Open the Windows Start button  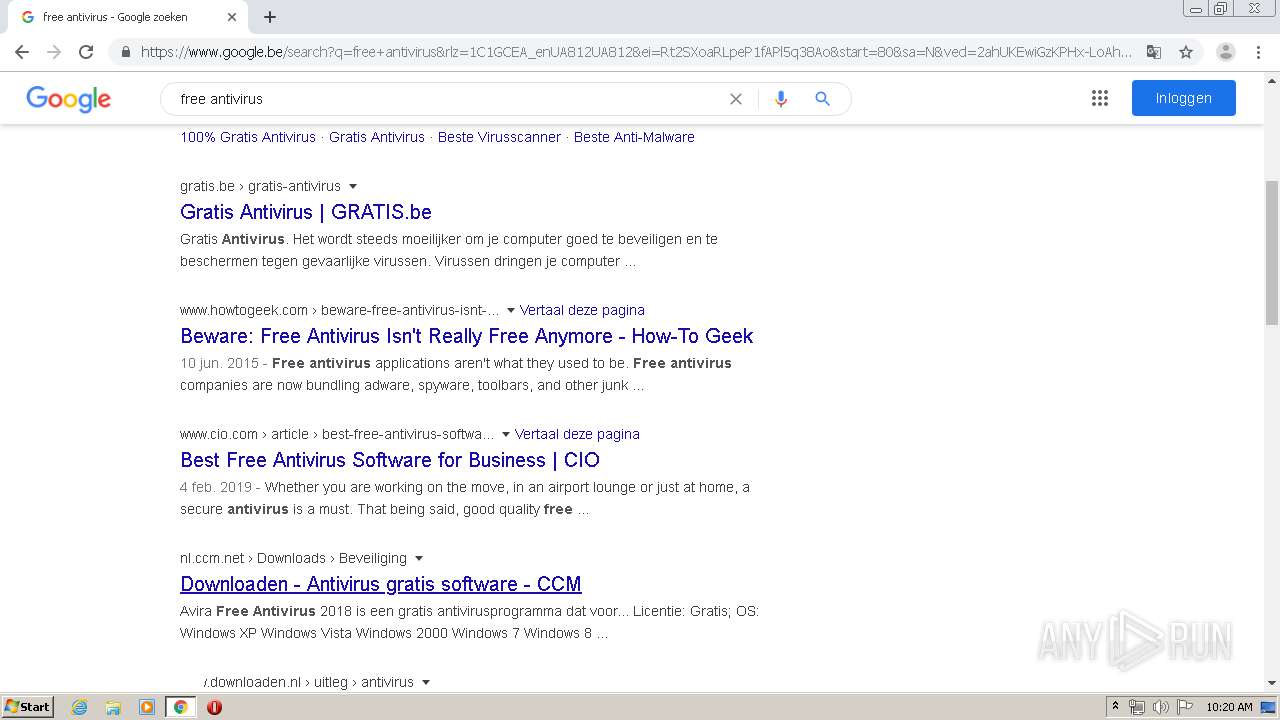coord(28,706)
